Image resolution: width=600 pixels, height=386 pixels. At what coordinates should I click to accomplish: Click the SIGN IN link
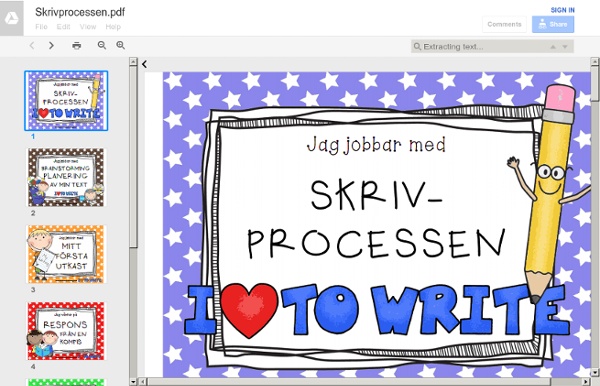pos(562,10)
